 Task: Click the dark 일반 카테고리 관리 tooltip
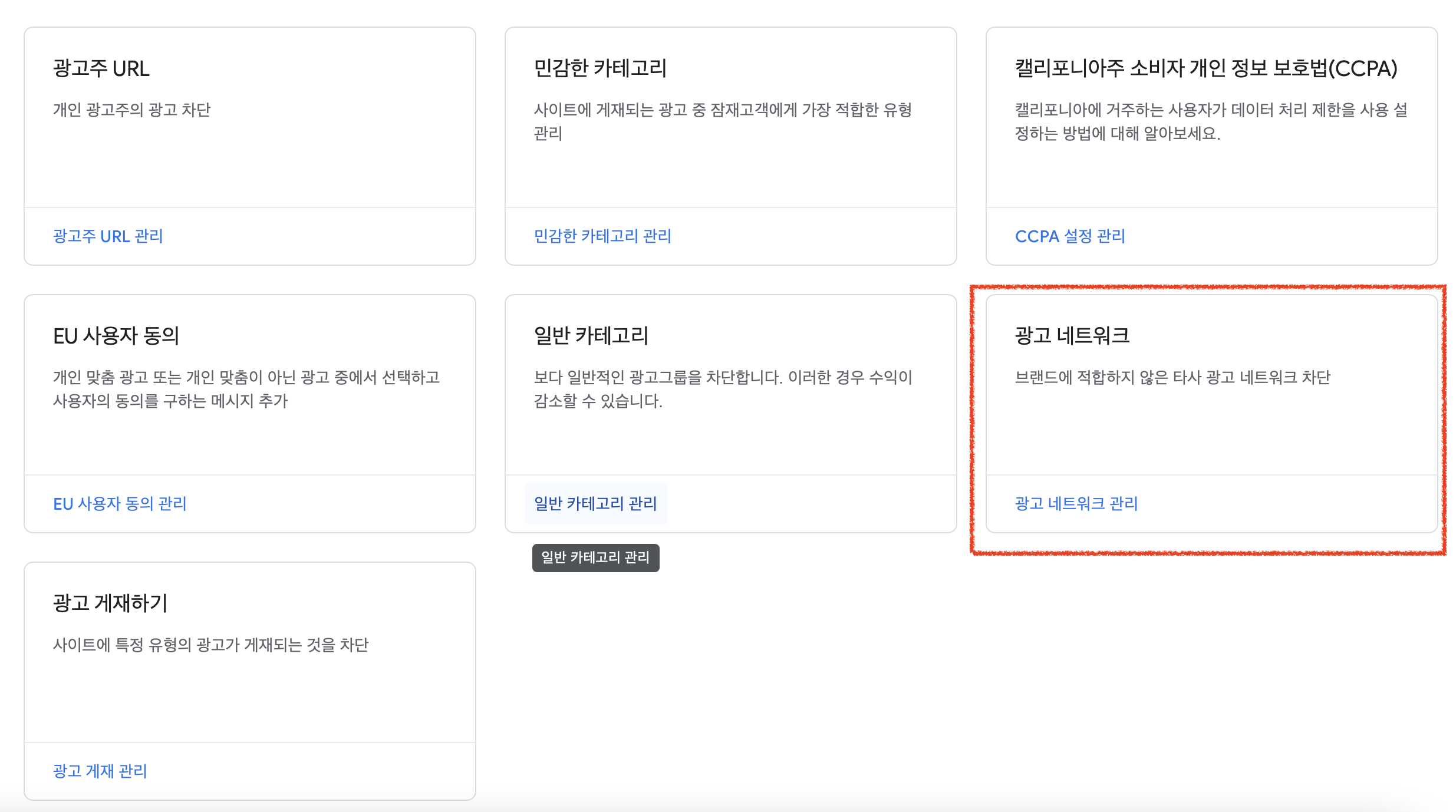tap(595, 557)
